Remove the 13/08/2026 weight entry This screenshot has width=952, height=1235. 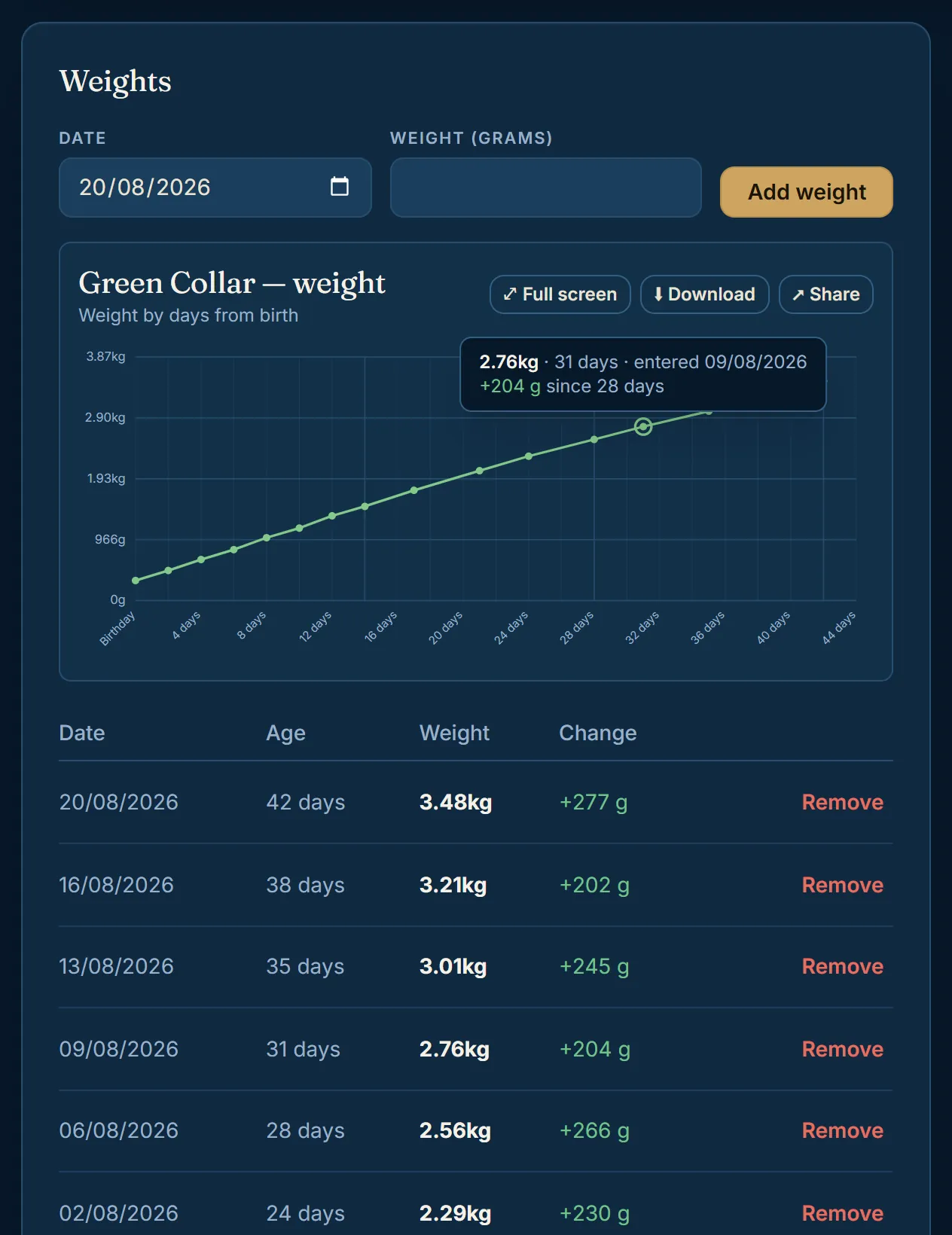842,966
